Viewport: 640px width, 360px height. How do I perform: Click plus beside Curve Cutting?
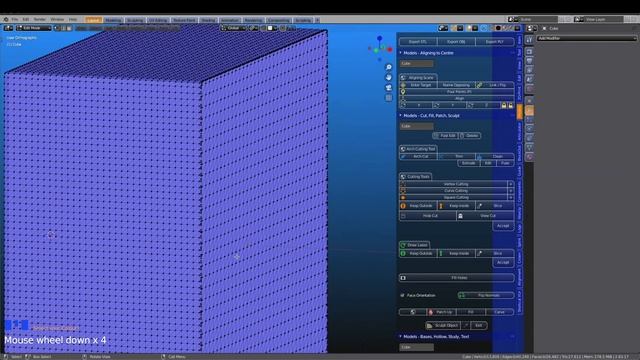click(511, 191)
